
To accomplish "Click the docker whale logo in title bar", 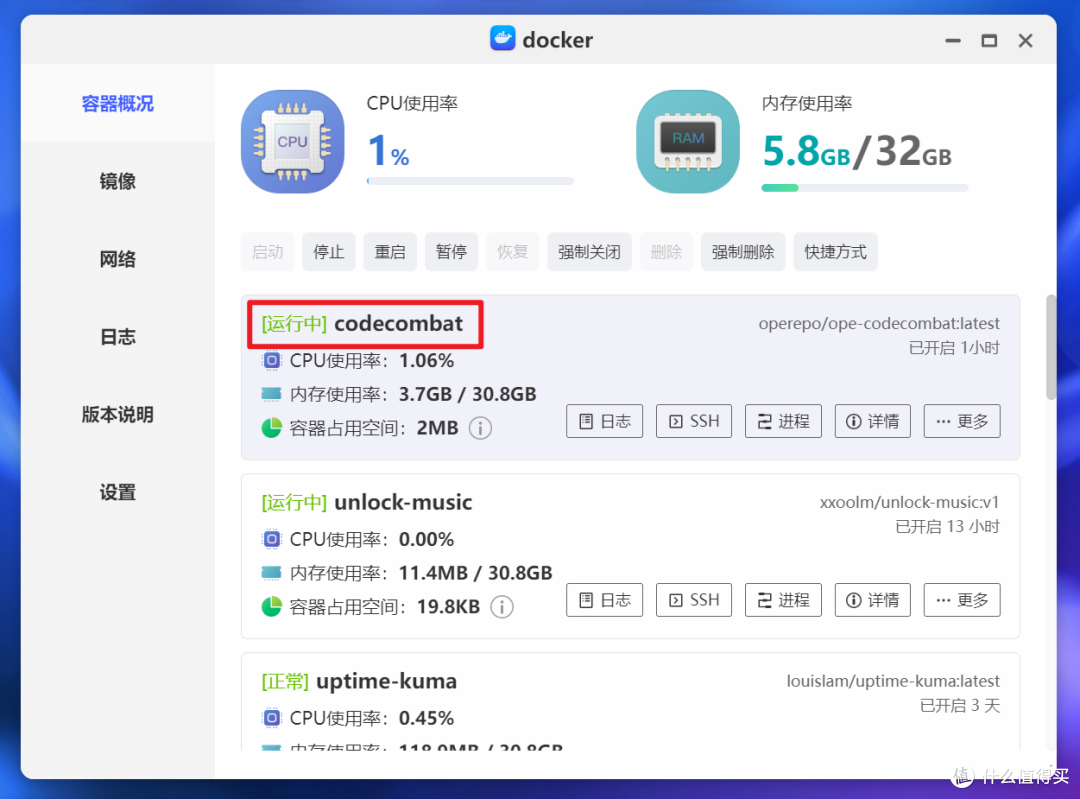I will [502, 39].
